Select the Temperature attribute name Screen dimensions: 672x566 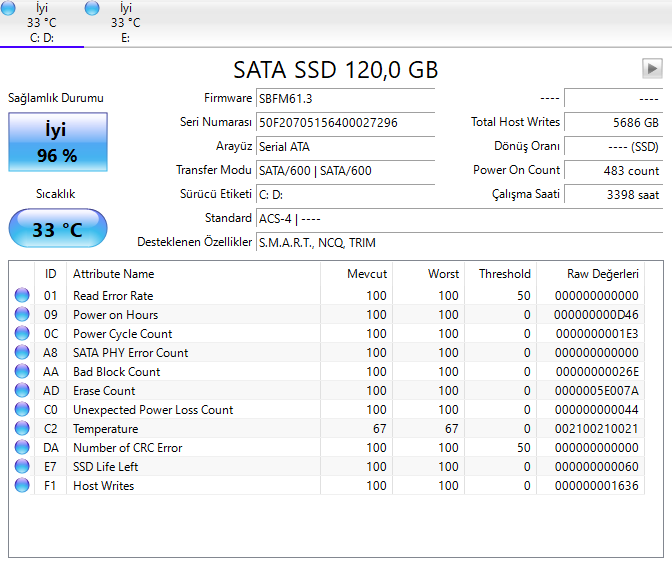[x=106, y=429]
